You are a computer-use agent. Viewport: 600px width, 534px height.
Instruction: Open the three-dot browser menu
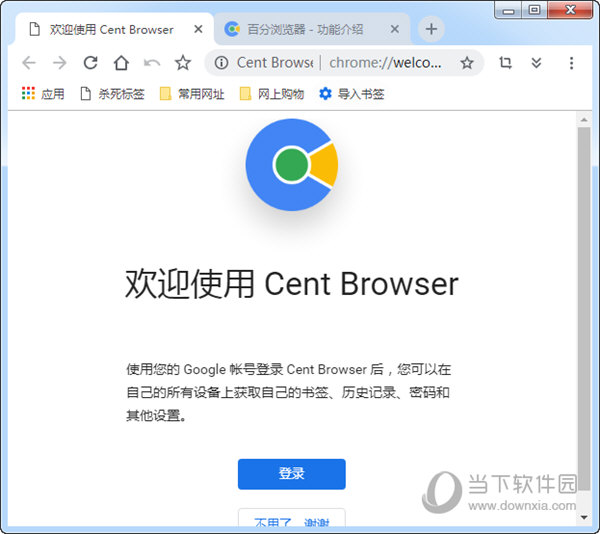(571, 63)
